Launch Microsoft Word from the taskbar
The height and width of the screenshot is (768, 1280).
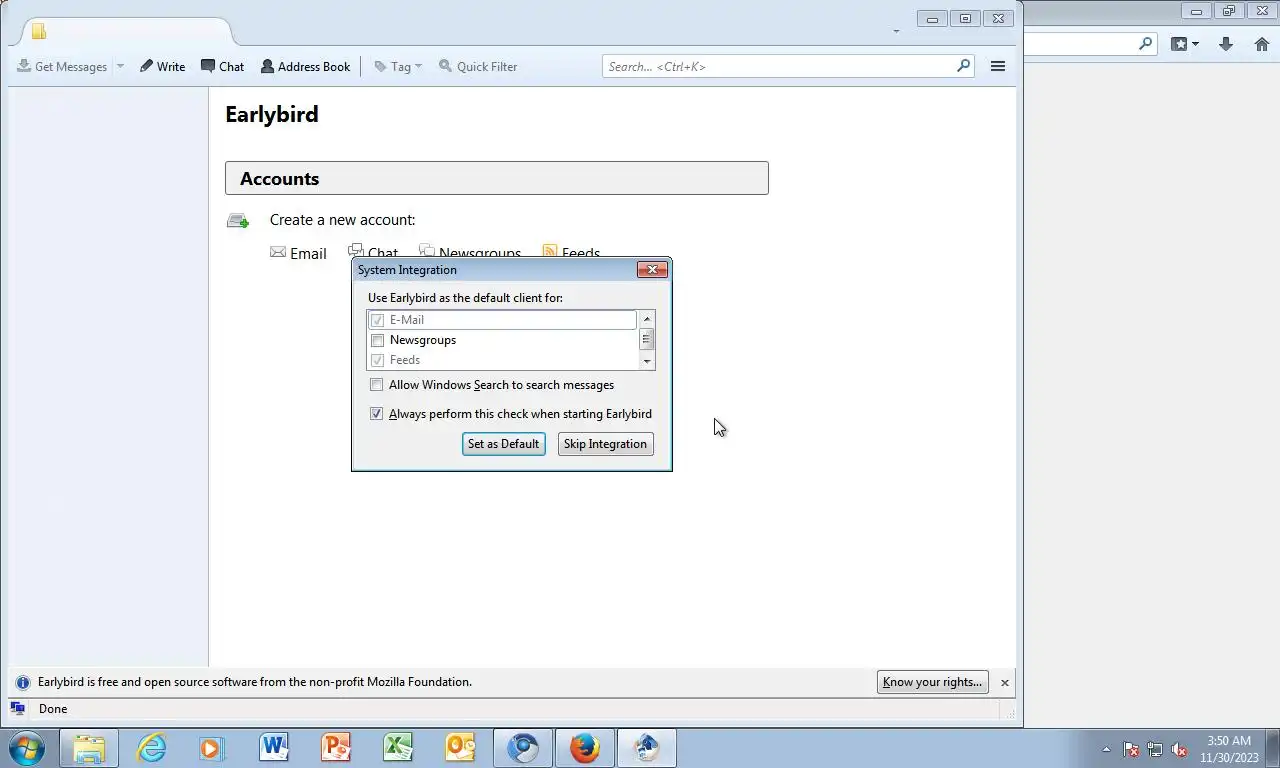pyautogui.click(x=274, y=748)
